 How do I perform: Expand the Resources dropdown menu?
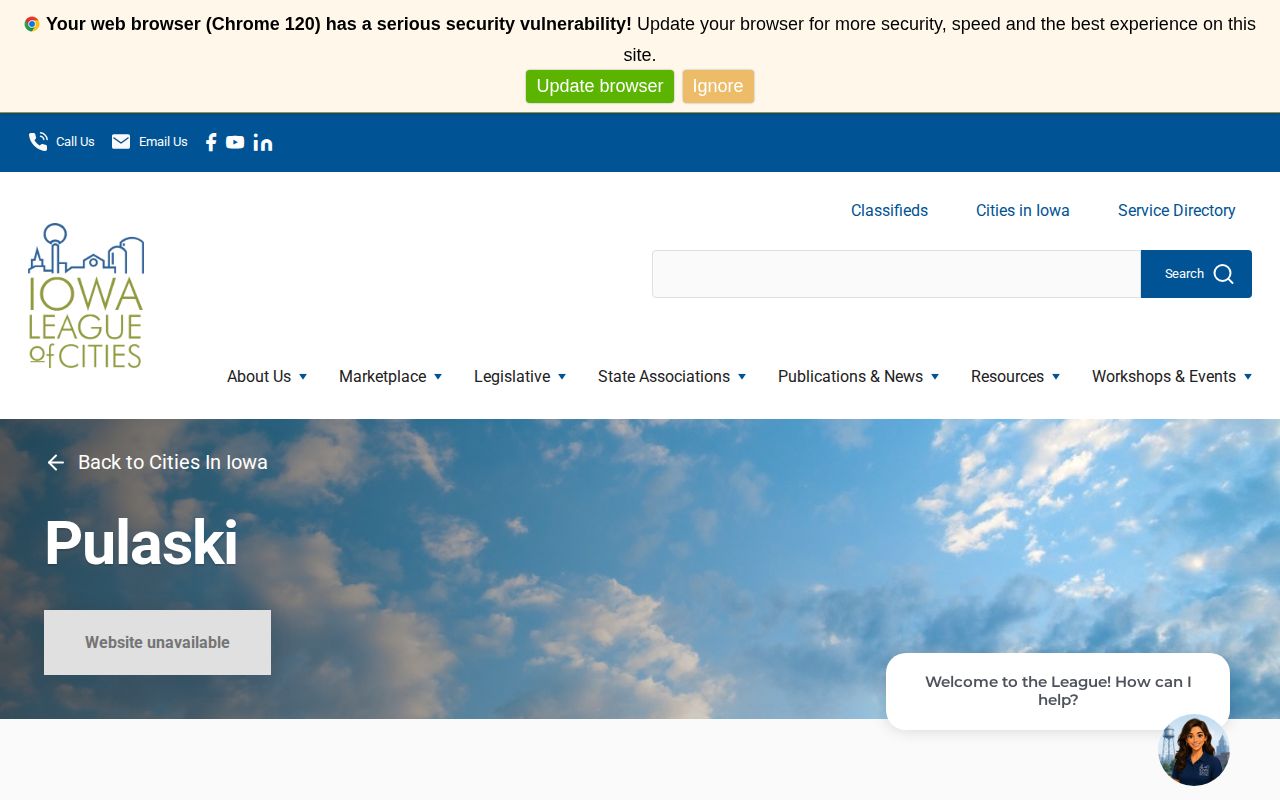[x=1015, y=376]
